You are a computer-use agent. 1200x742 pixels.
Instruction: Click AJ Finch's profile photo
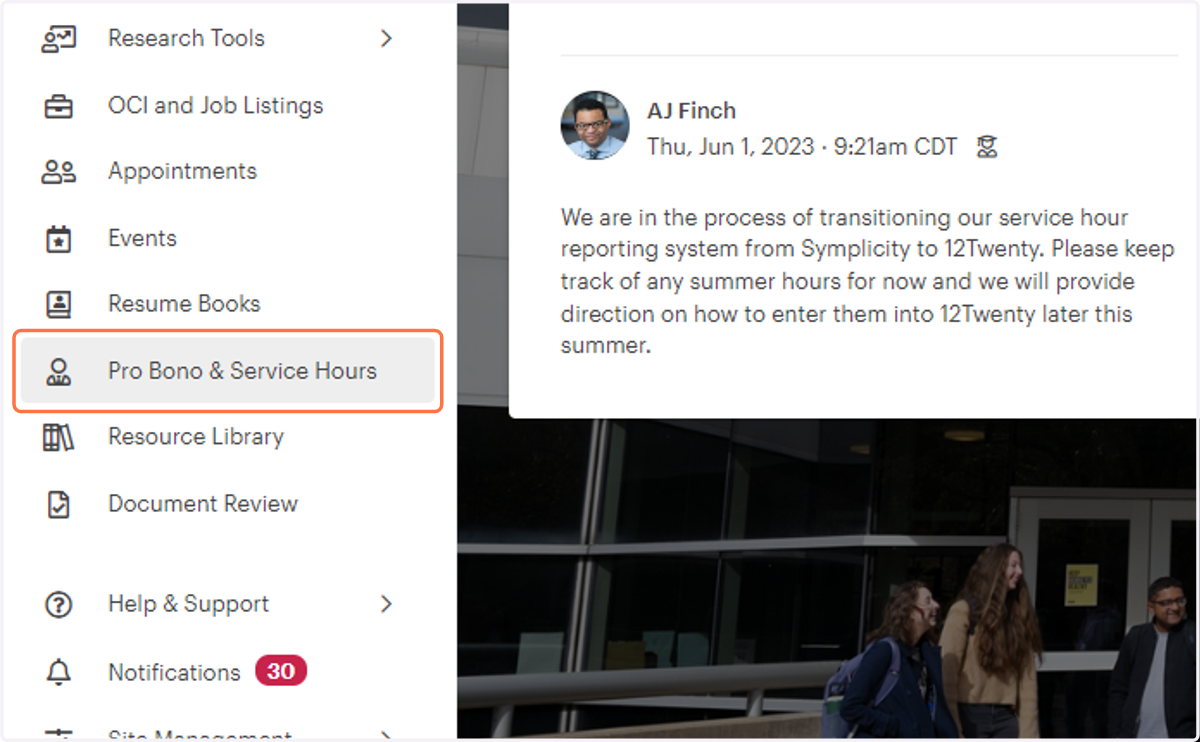point(595,125)
